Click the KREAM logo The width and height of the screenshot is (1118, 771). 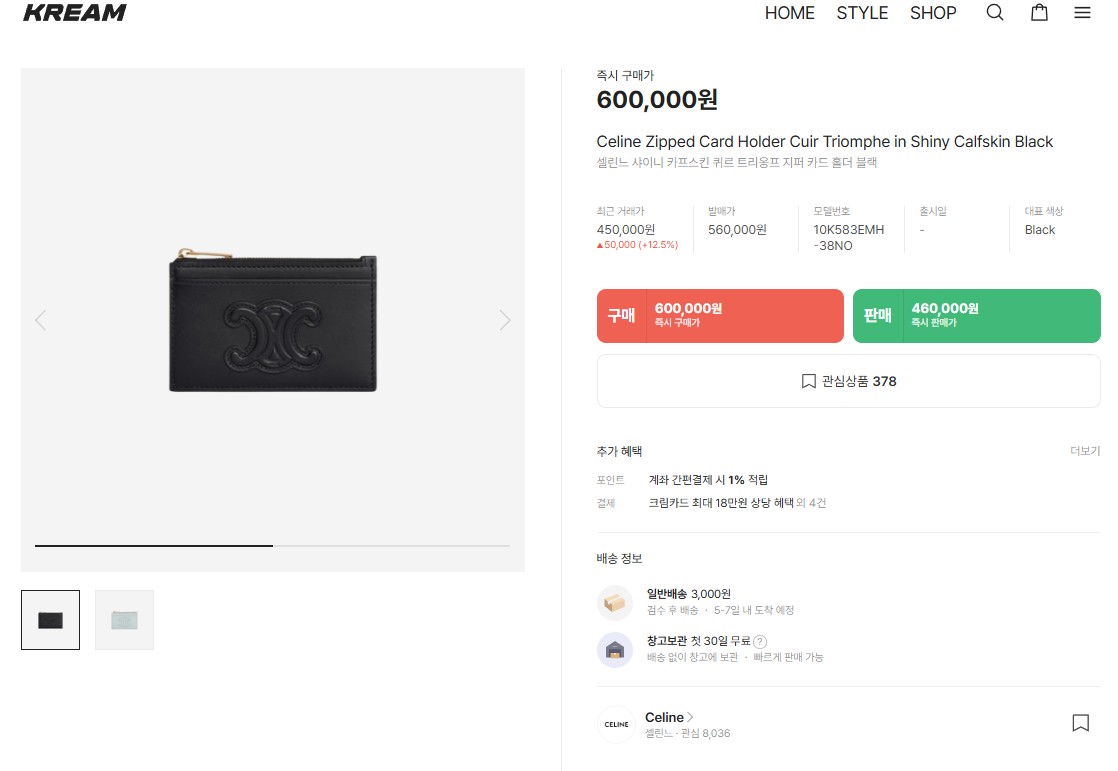pyautogui.click(x=75, y=13)
